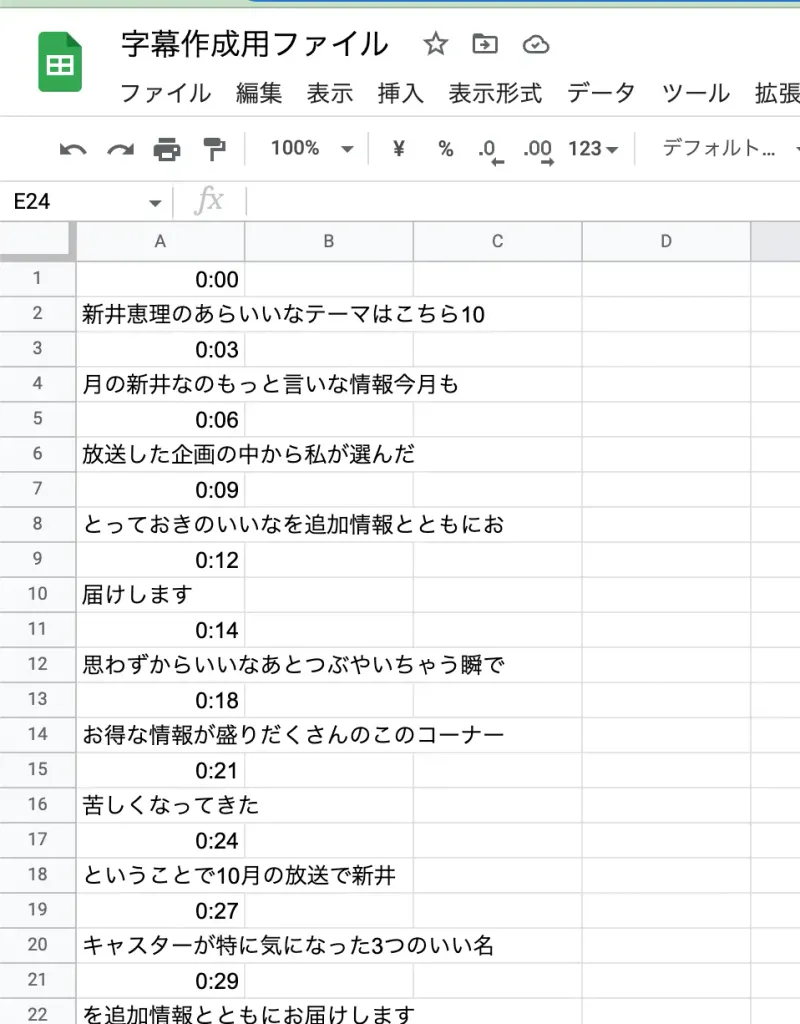The width and height of the screenshot is (800, 1024).
Task: Decrease decimal places with the .0 icon
Action: 487,148
